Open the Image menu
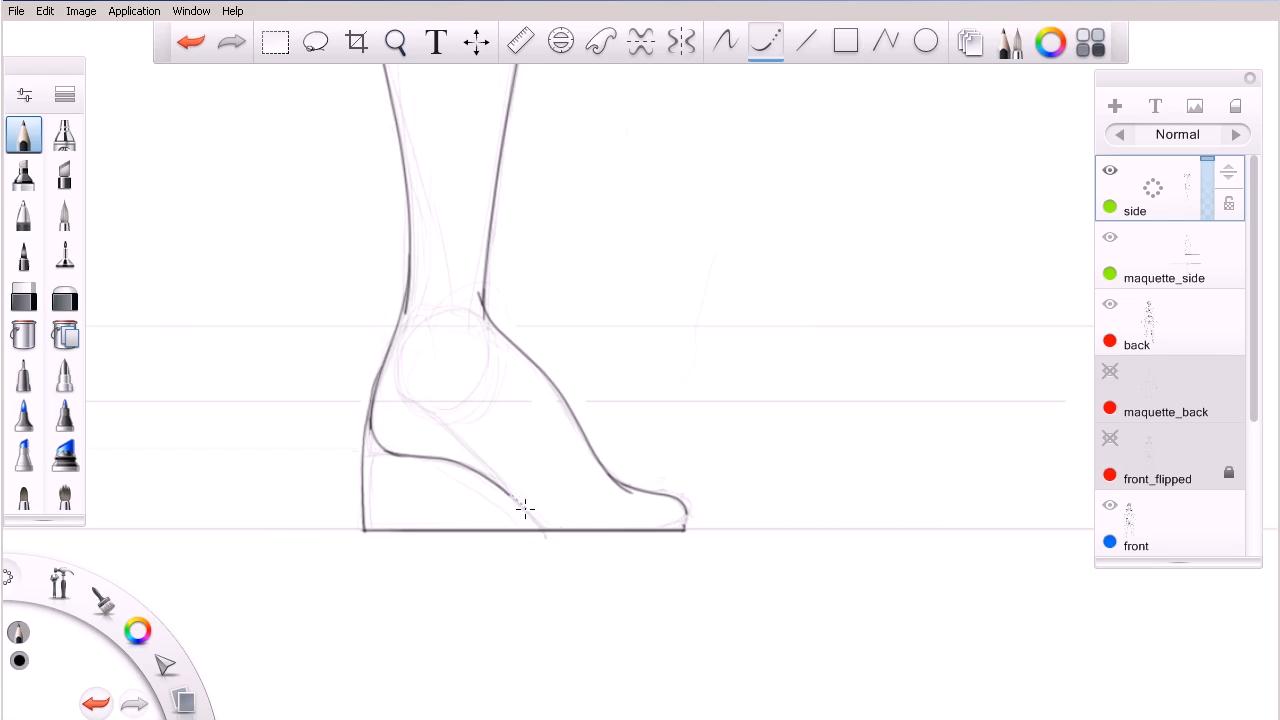 81,11
